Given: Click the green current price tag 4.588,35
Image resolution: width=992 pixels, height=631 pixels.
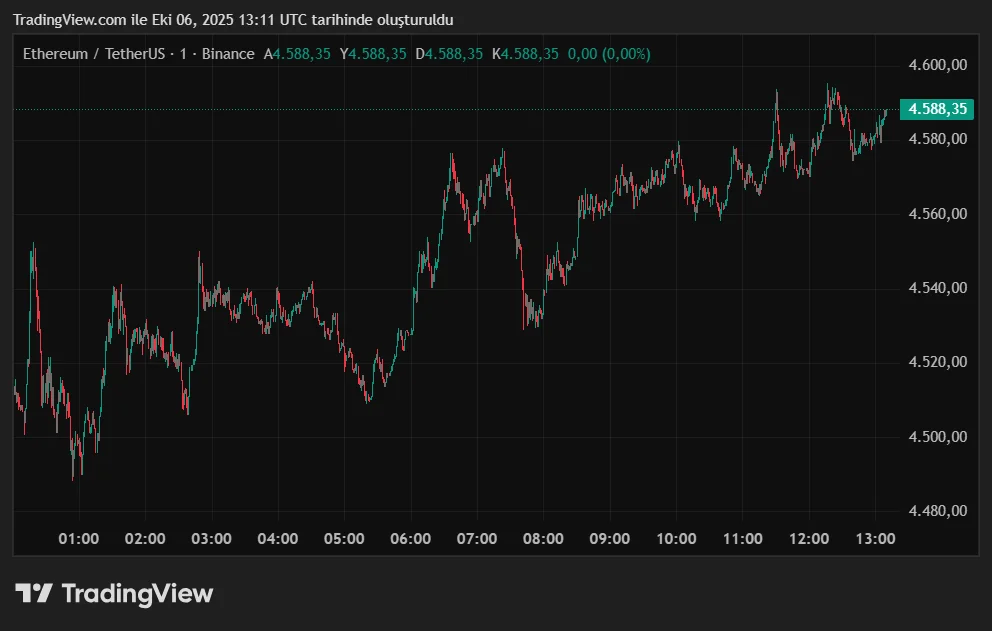Looking at the screenshot, I should 937,109.
